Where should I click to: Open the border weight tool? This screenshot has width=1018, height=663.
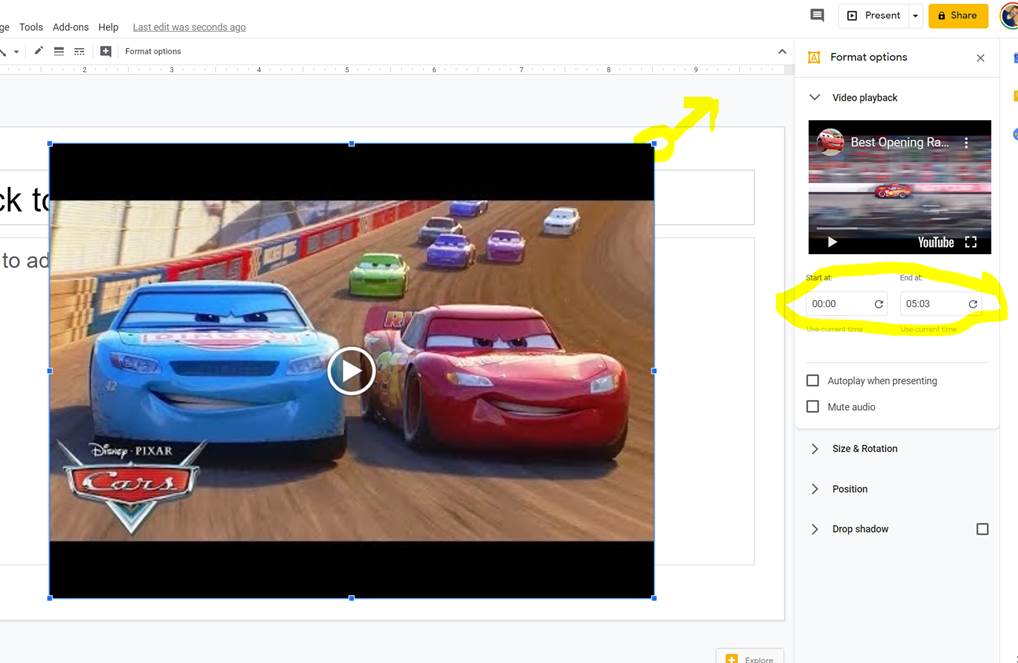[x=59, y=51]
